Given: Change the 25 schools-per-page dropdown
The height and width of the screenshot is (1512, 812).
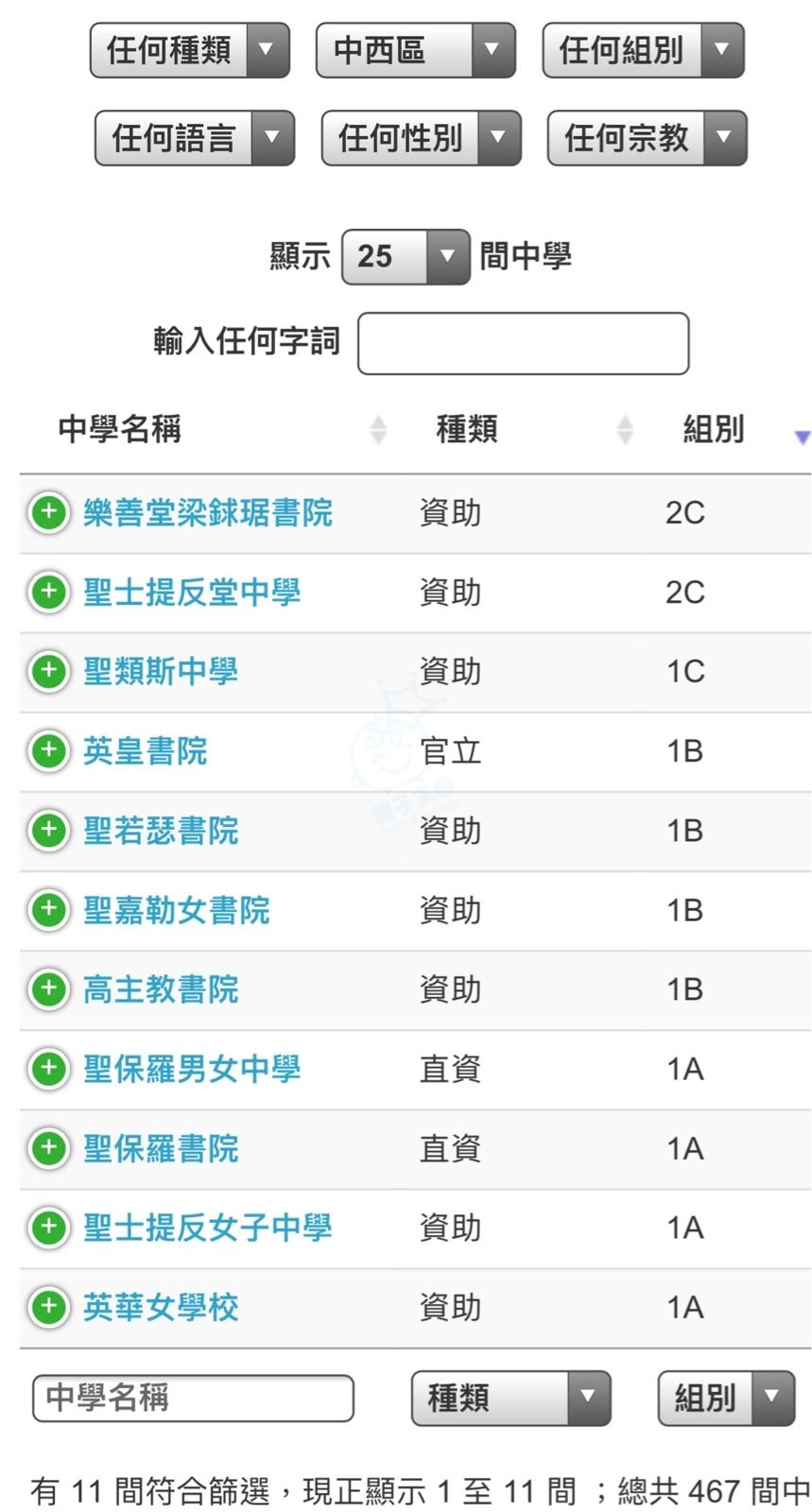Looking at the screenshot, I should click(405, 256).
